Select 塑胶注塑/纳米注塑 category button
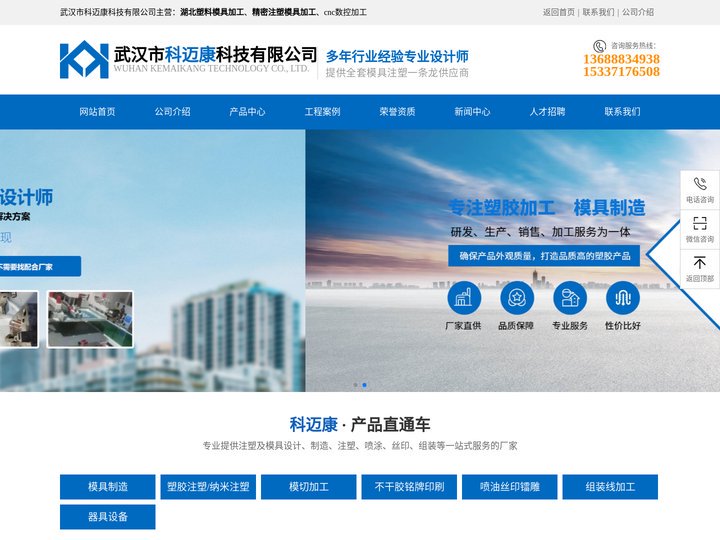This screenshot has width=720, height=540. pyautogui.click(x=208, y=487)
